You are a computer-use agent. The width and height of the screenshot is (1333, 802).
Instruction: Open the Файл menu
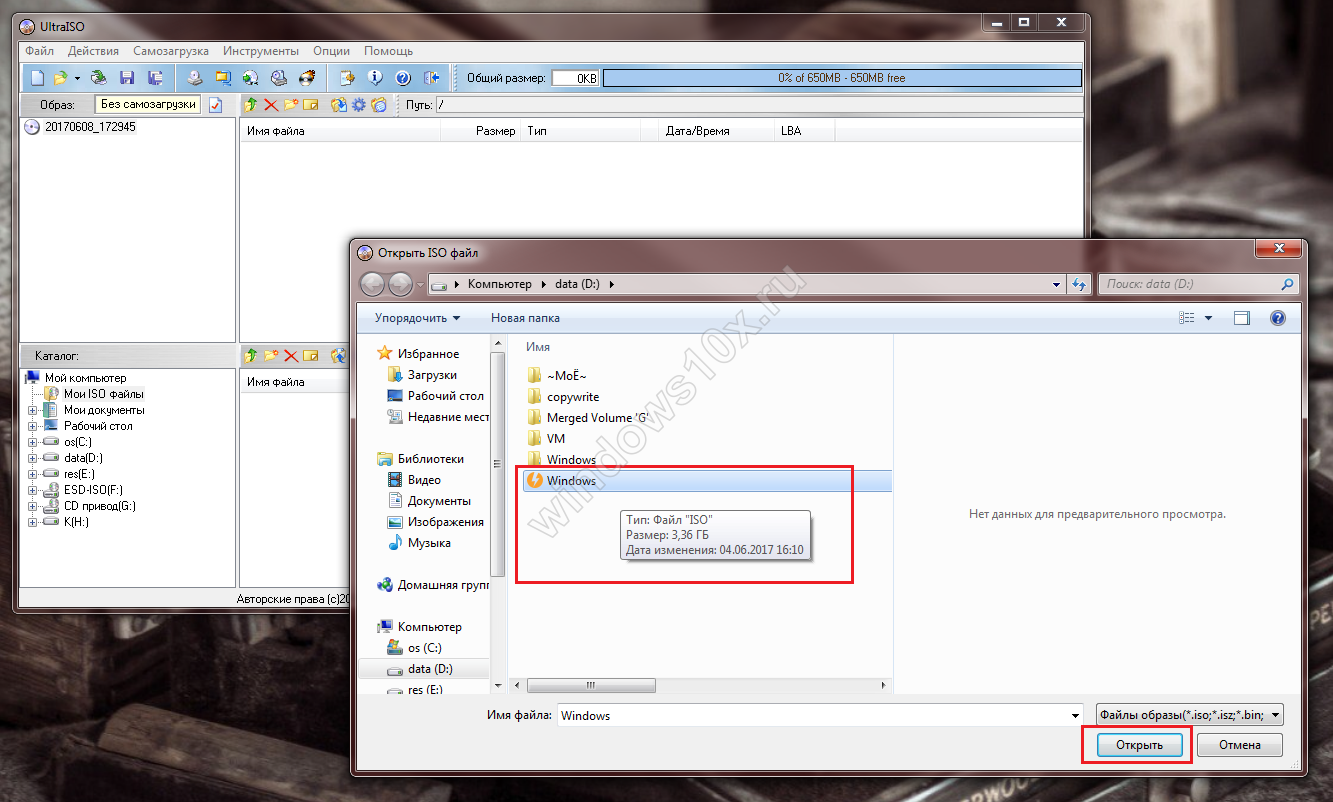click(x=40, y=51)
